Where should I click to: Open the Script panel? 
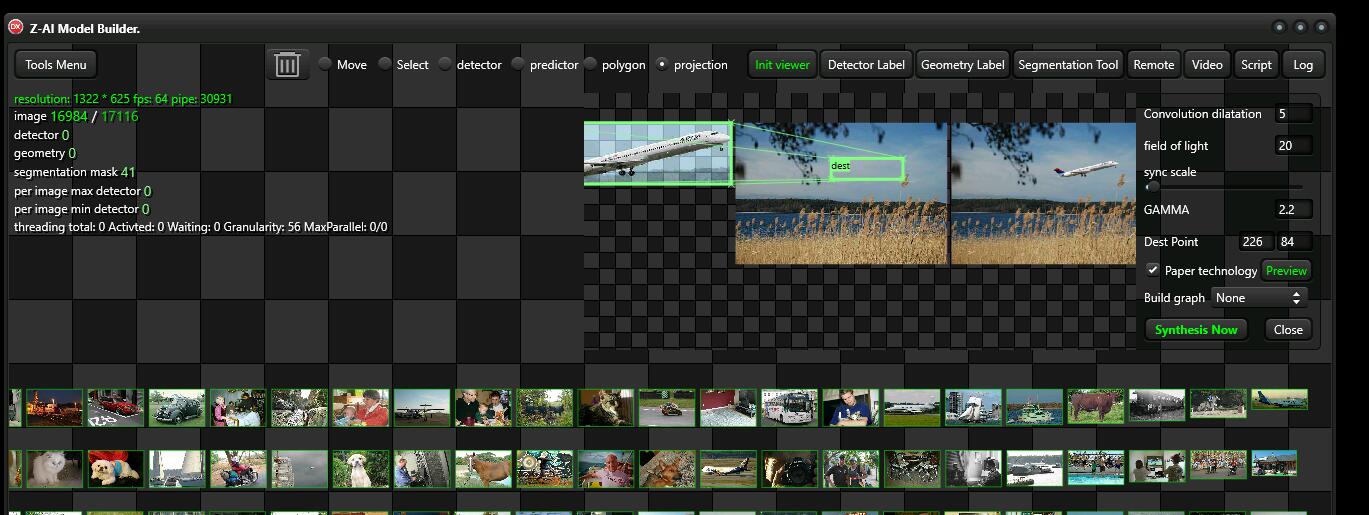1256,64
